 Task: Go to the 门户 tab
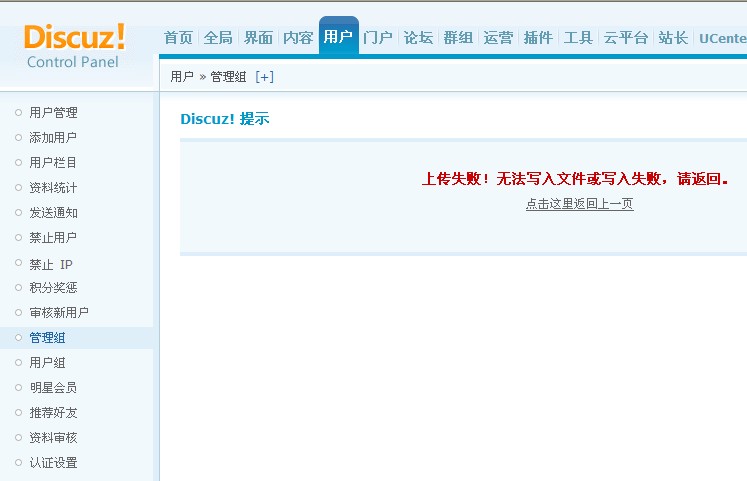[x=378, y=38]
